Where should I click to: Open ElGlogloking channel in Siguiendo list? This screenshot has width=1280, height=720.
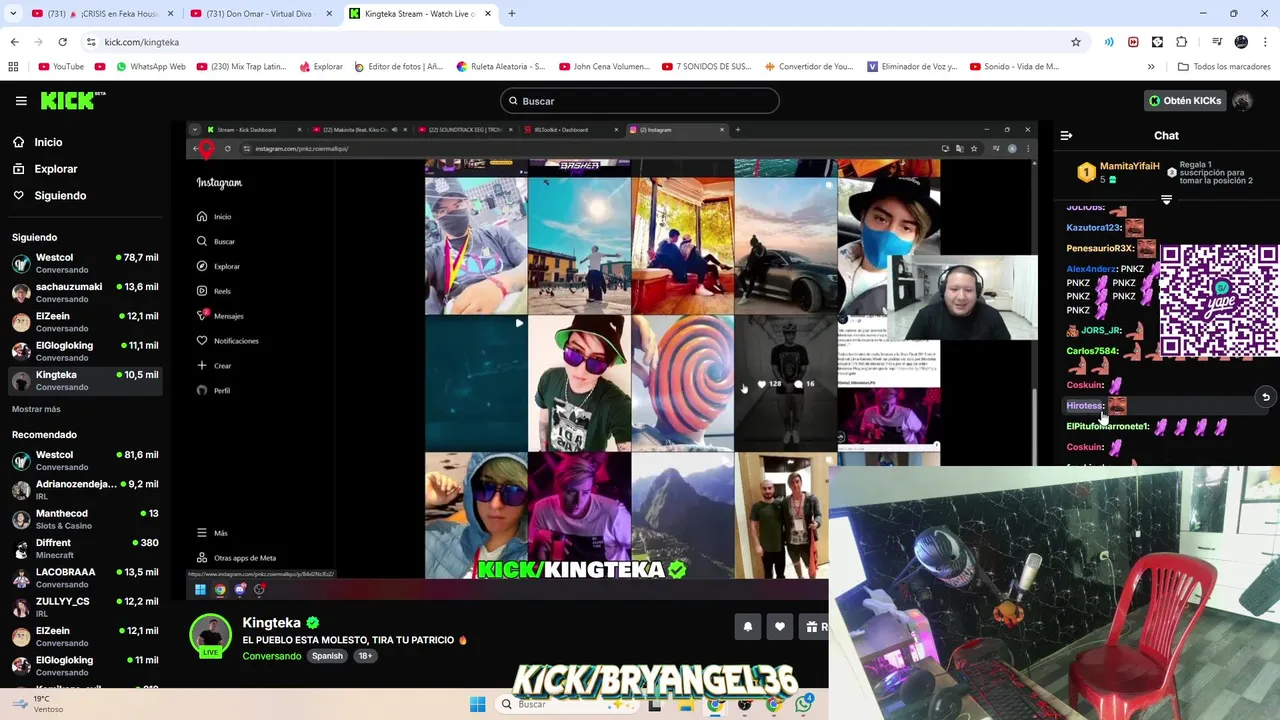pos(85,351)
